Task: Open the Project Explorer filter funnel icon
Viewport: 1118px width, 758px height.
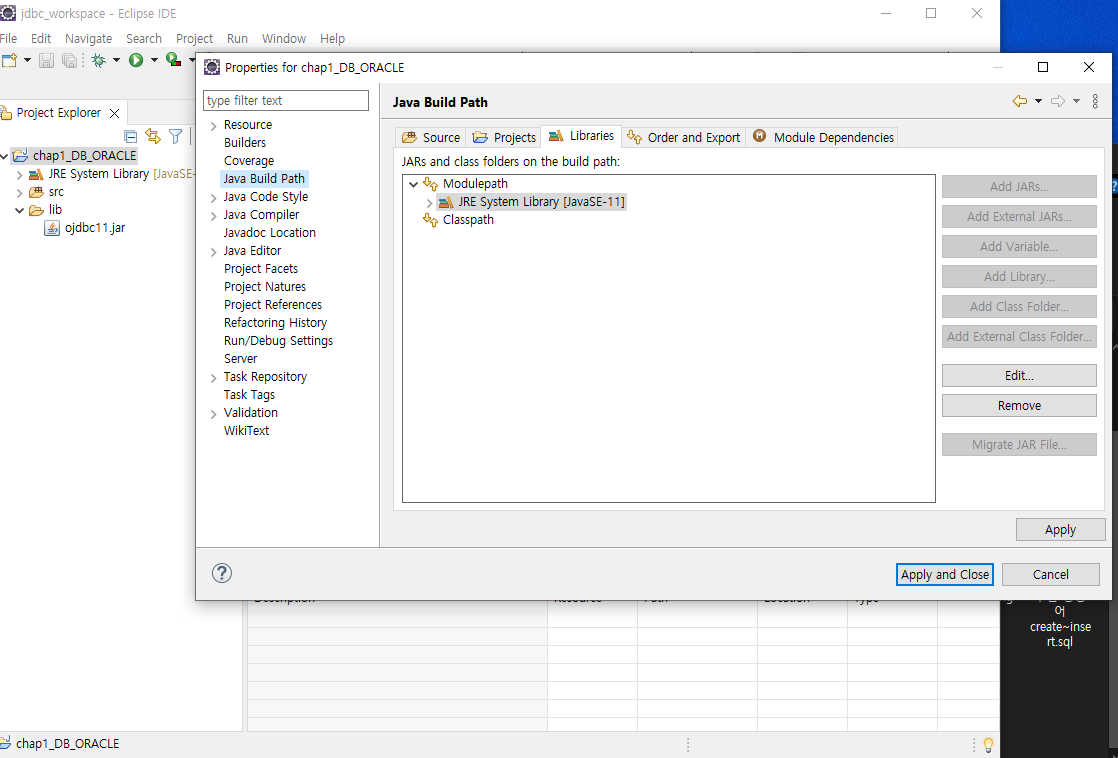Action: pyautogui.click(x=175, y=136)
